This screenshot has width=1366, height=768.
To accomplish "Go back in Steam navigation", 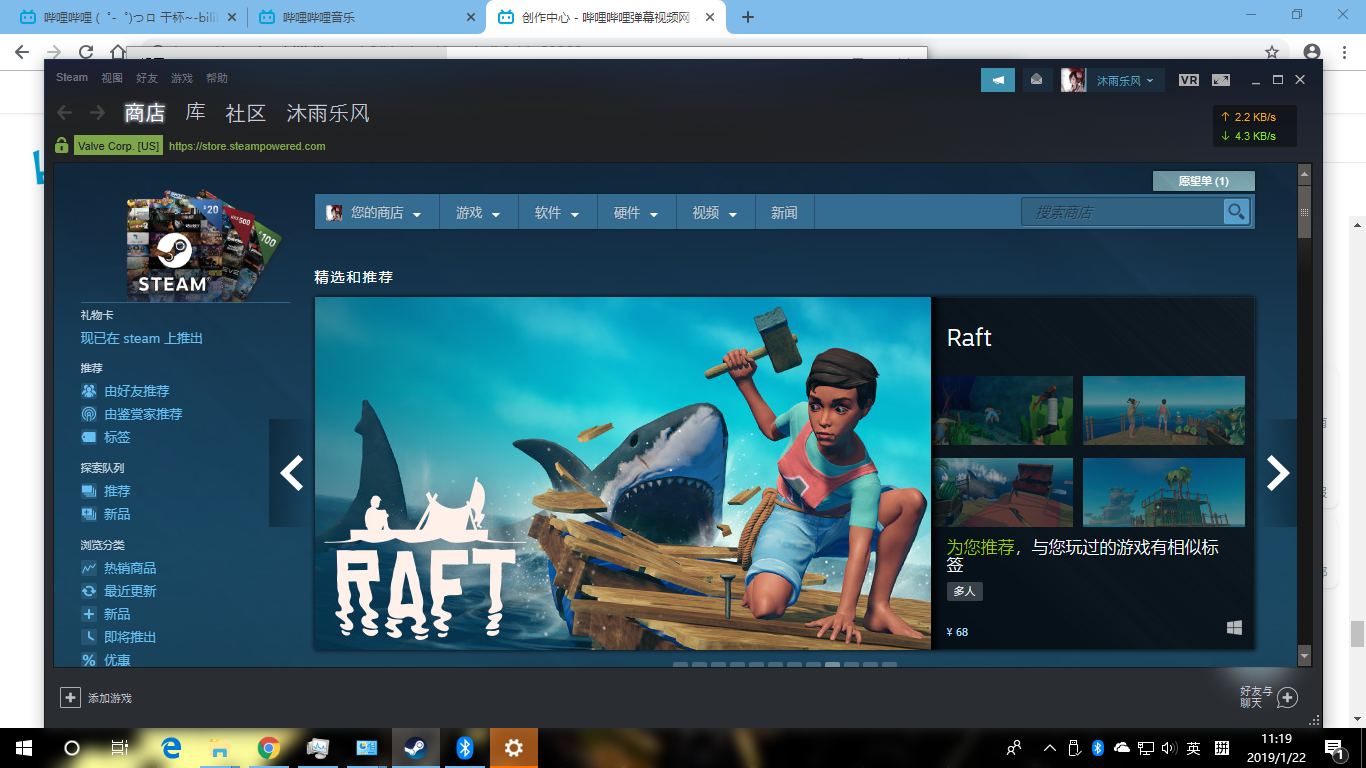I will [65, 113].
